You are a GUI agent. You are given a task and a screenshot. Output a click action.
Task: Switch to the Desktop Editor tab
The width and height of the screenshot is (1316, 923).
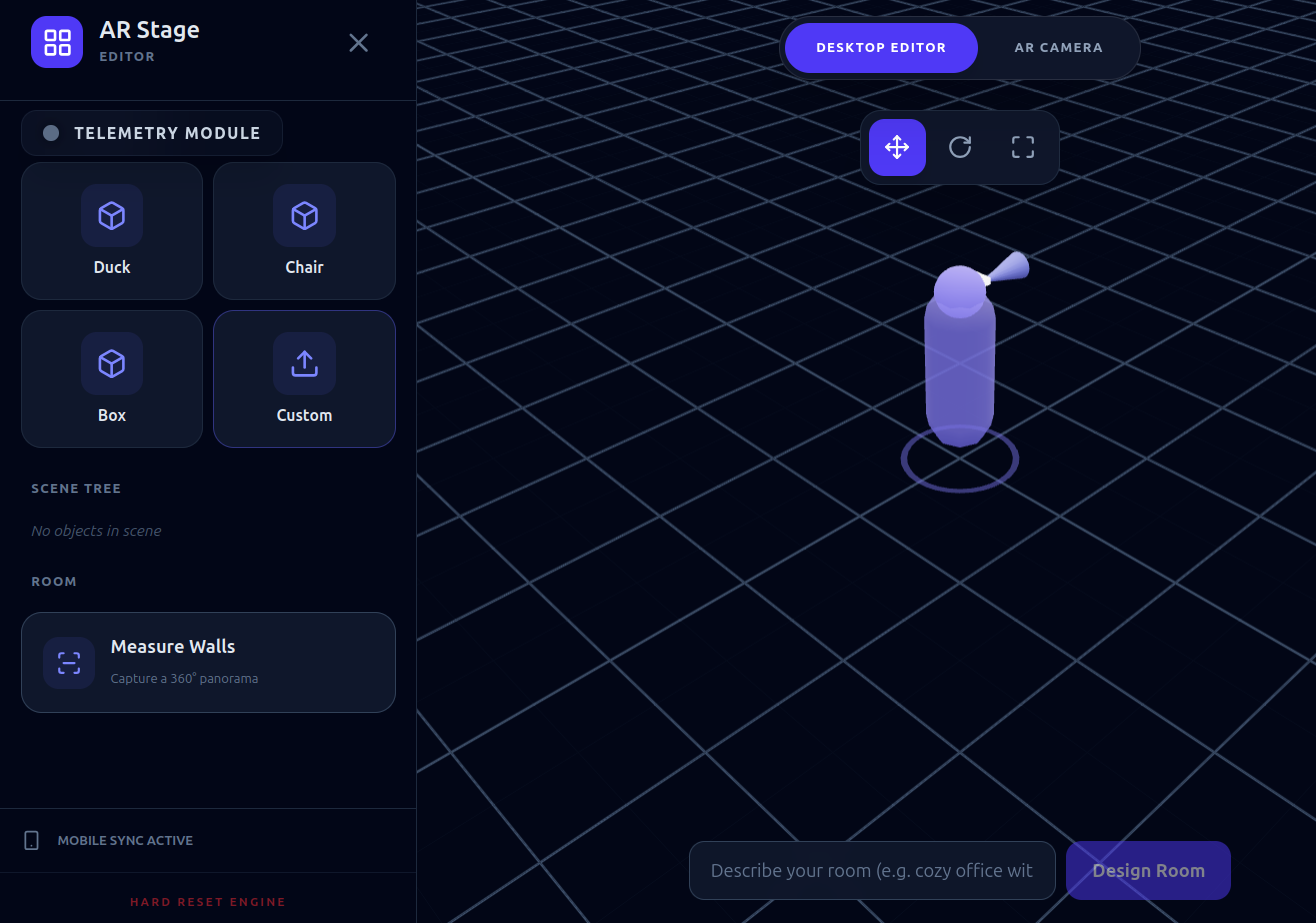(881, 48)
